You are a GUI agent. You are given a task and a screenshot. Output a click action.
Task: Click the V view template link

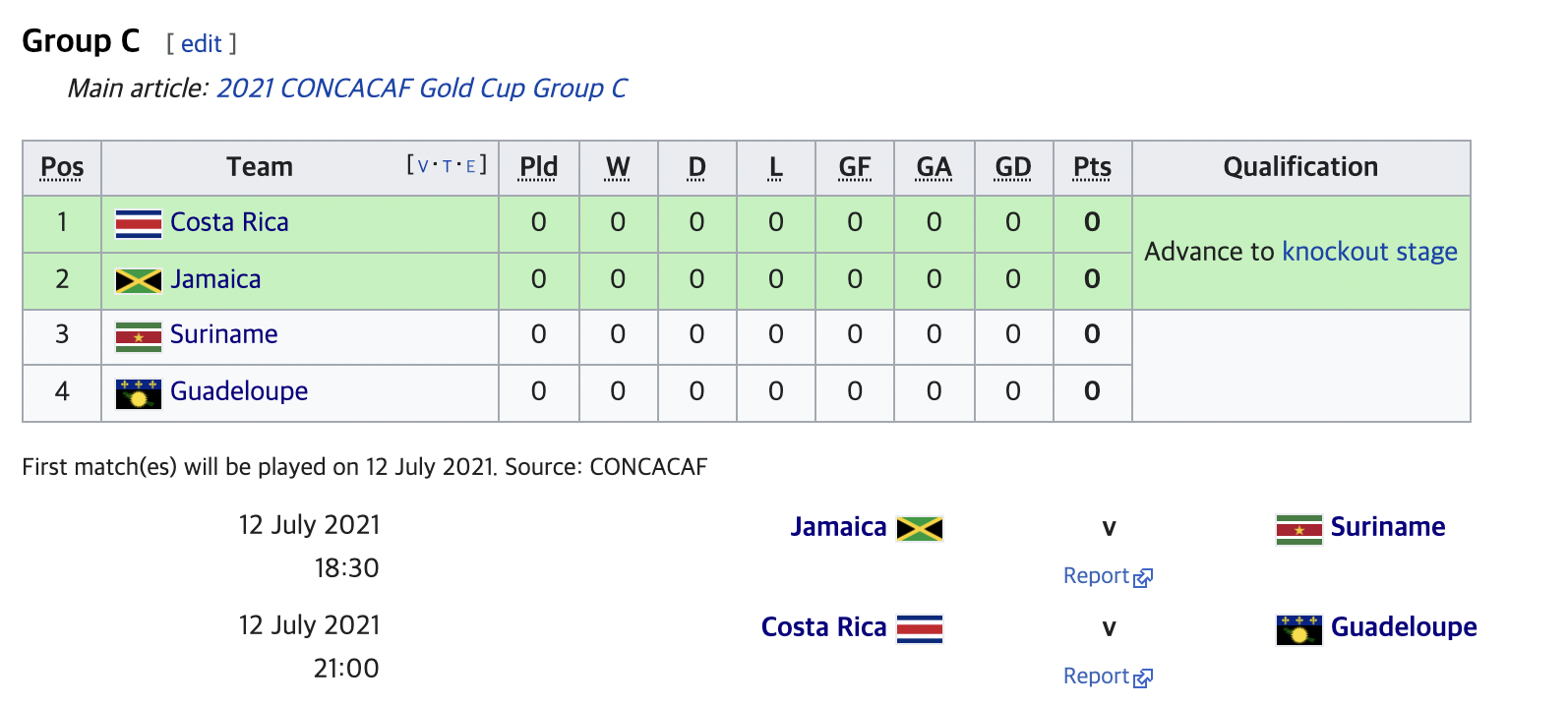[423, 166]
